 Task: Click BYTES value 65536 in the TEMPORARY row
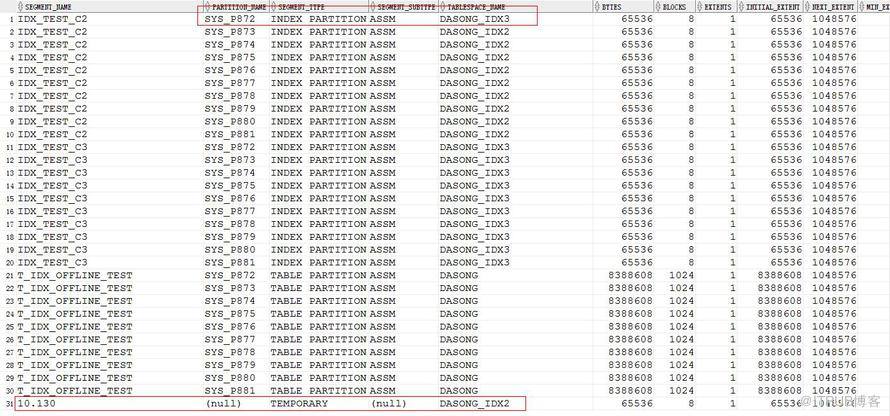point(637,404)
